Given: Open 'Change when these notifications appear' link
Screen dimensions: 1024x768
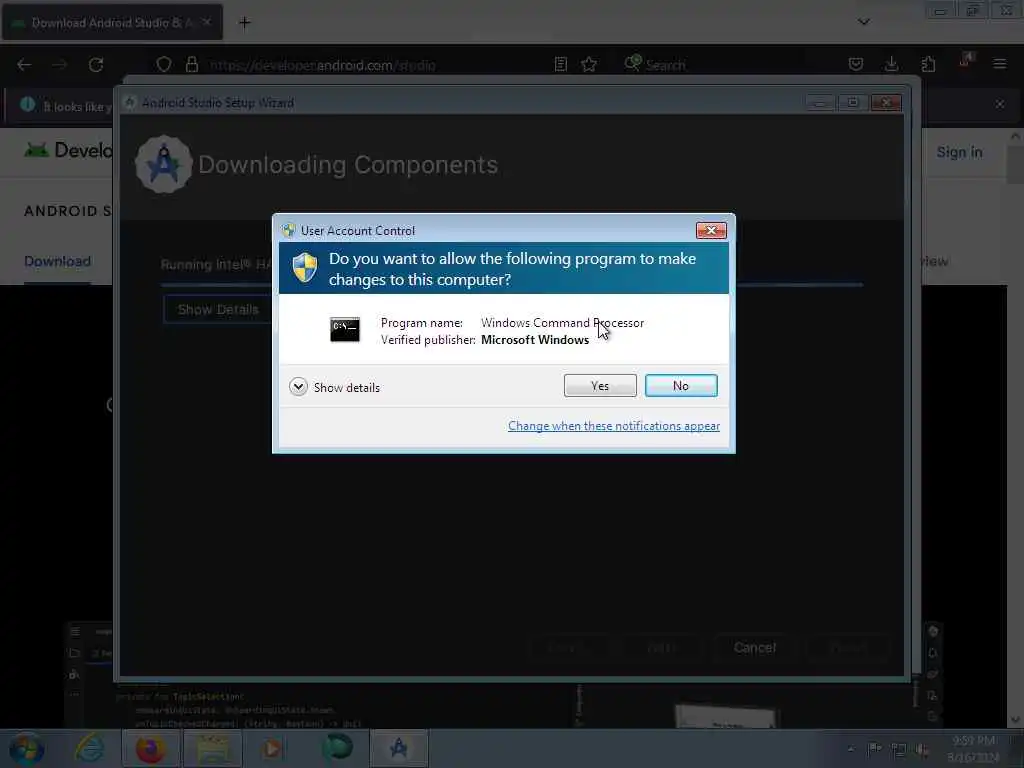Looking at the screenshot, I should pos(614,426).
